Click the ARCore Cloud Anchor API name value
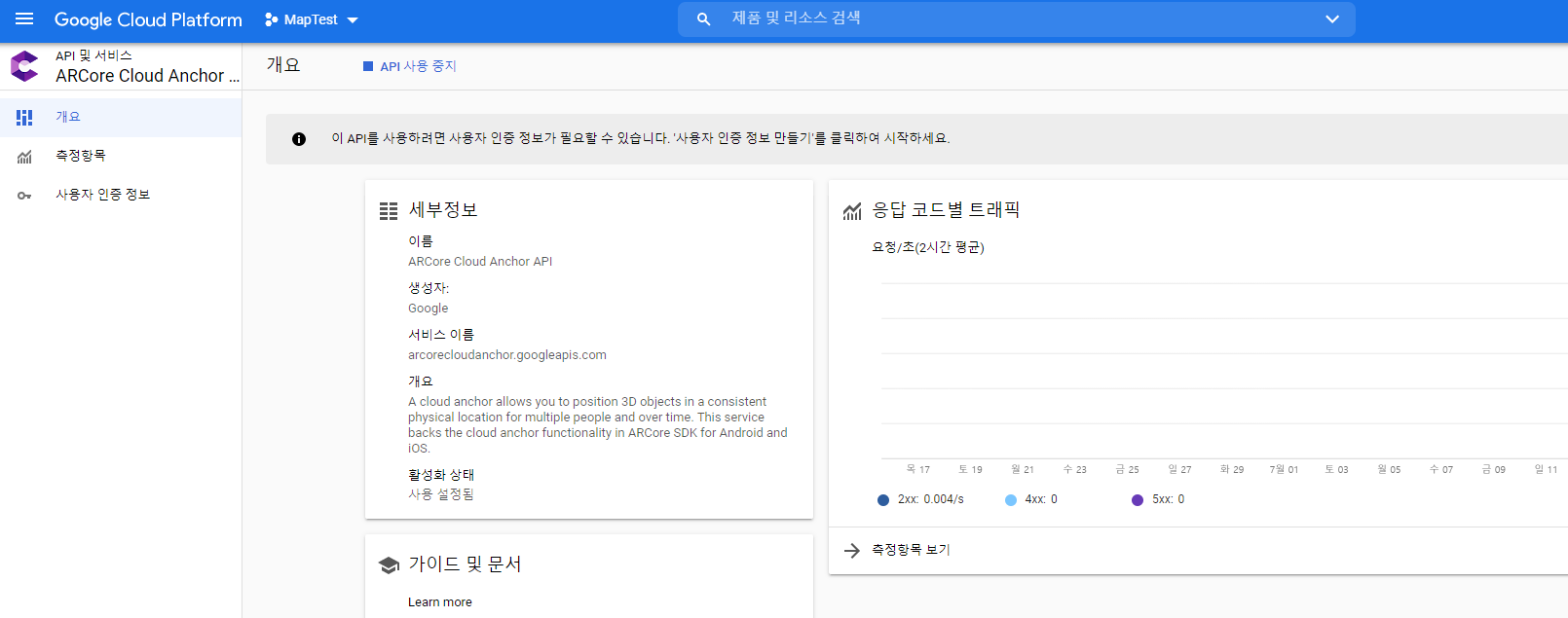 pos(480,262)
